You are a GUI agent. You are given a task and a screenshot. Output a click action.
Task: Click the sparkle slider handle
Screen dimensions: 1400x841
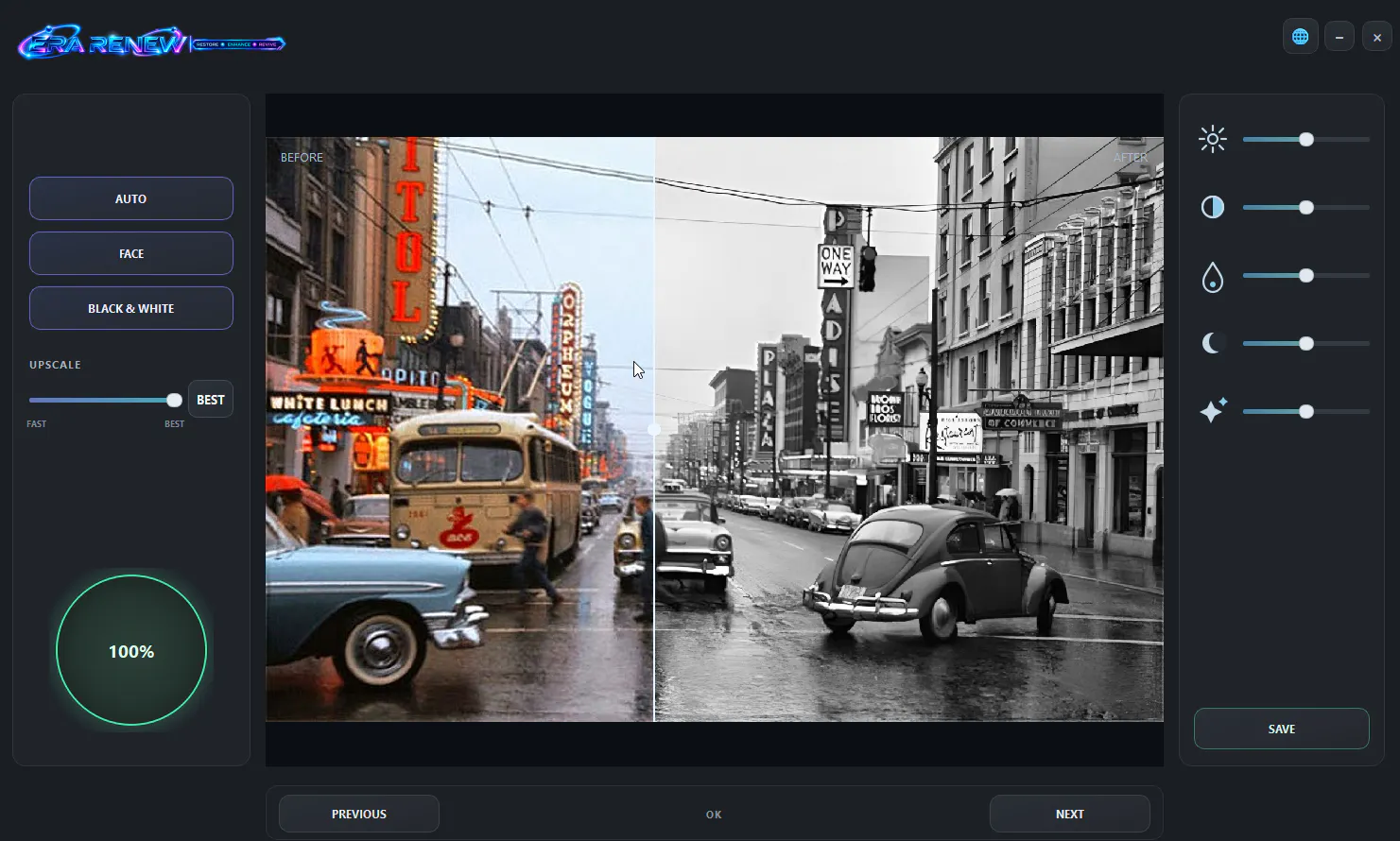coord(1306,412)
